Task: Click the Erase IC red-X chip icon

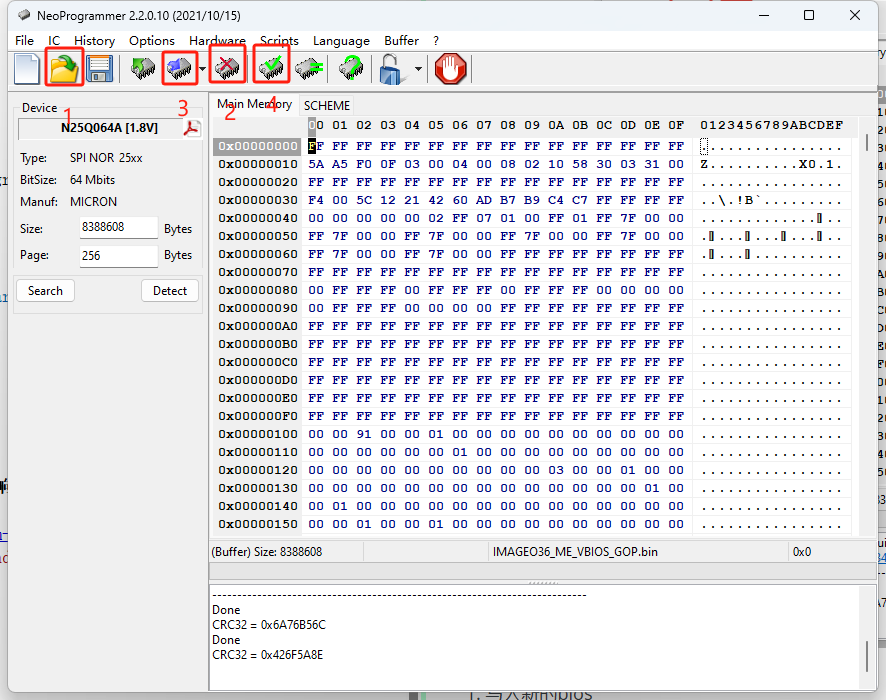Action: [x=229, y=68]
